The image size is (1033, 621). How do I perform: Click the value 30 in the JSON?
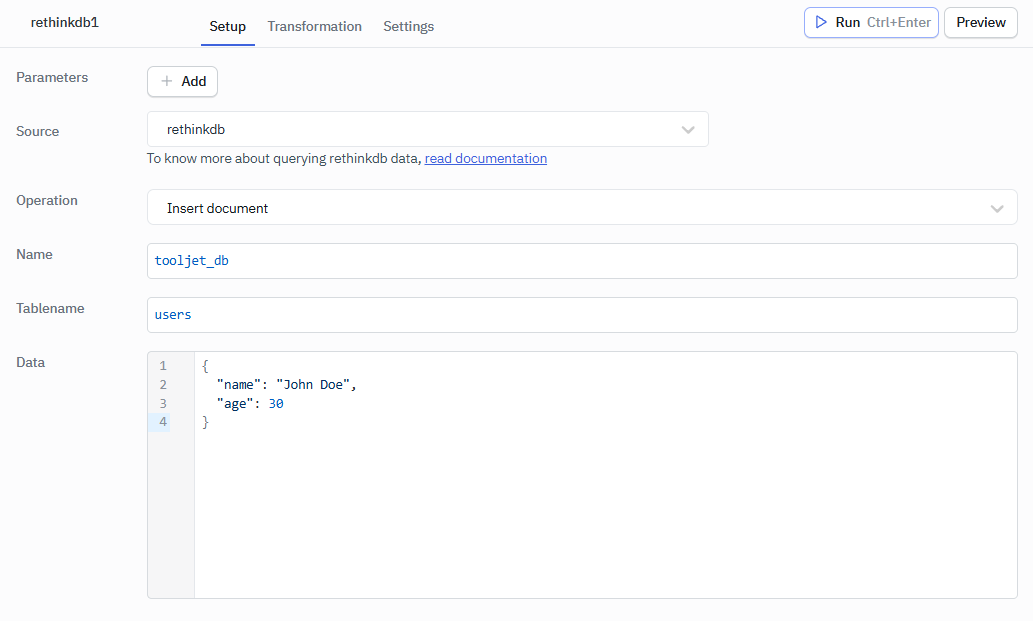[276, 403]
